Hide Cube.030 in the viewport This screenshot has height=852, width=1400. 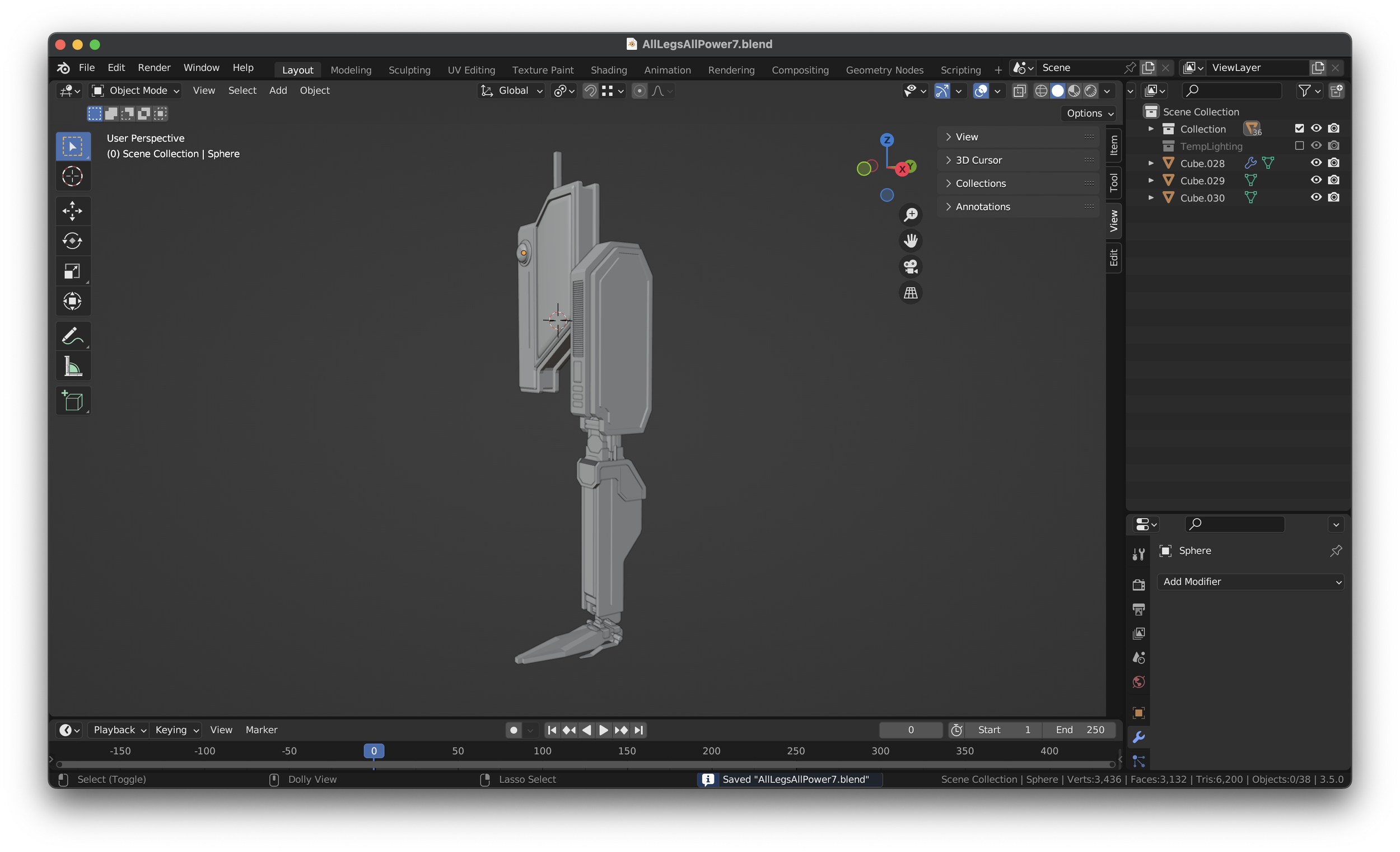[x=1317, y=198]
